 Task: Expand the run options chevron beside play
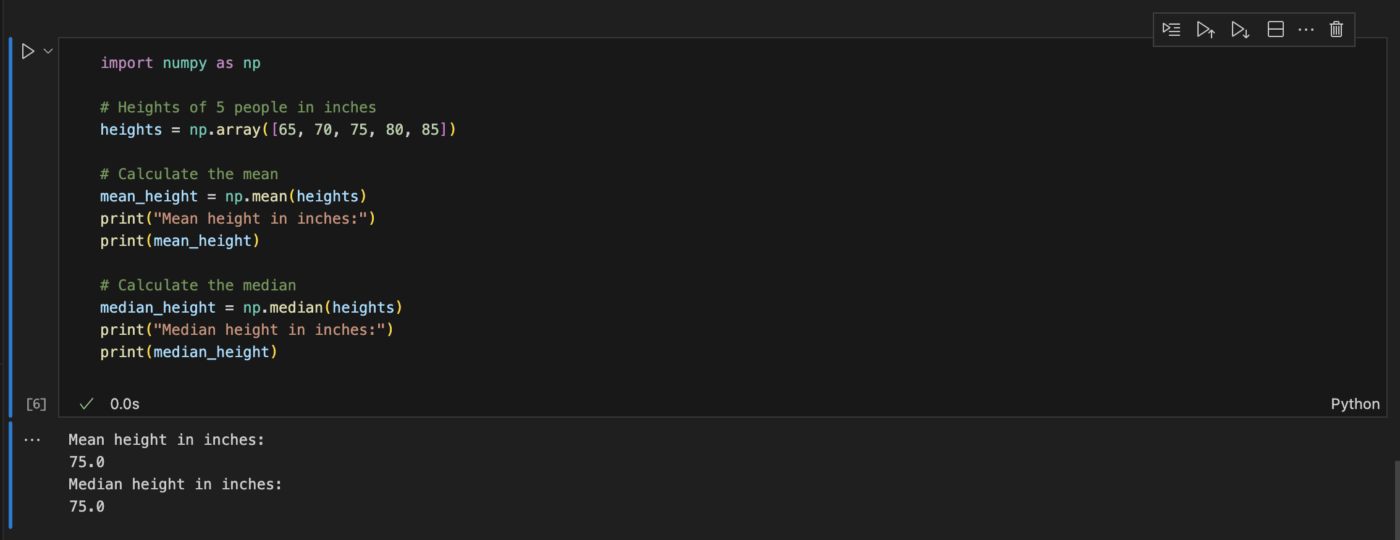[x=48, y=51]
